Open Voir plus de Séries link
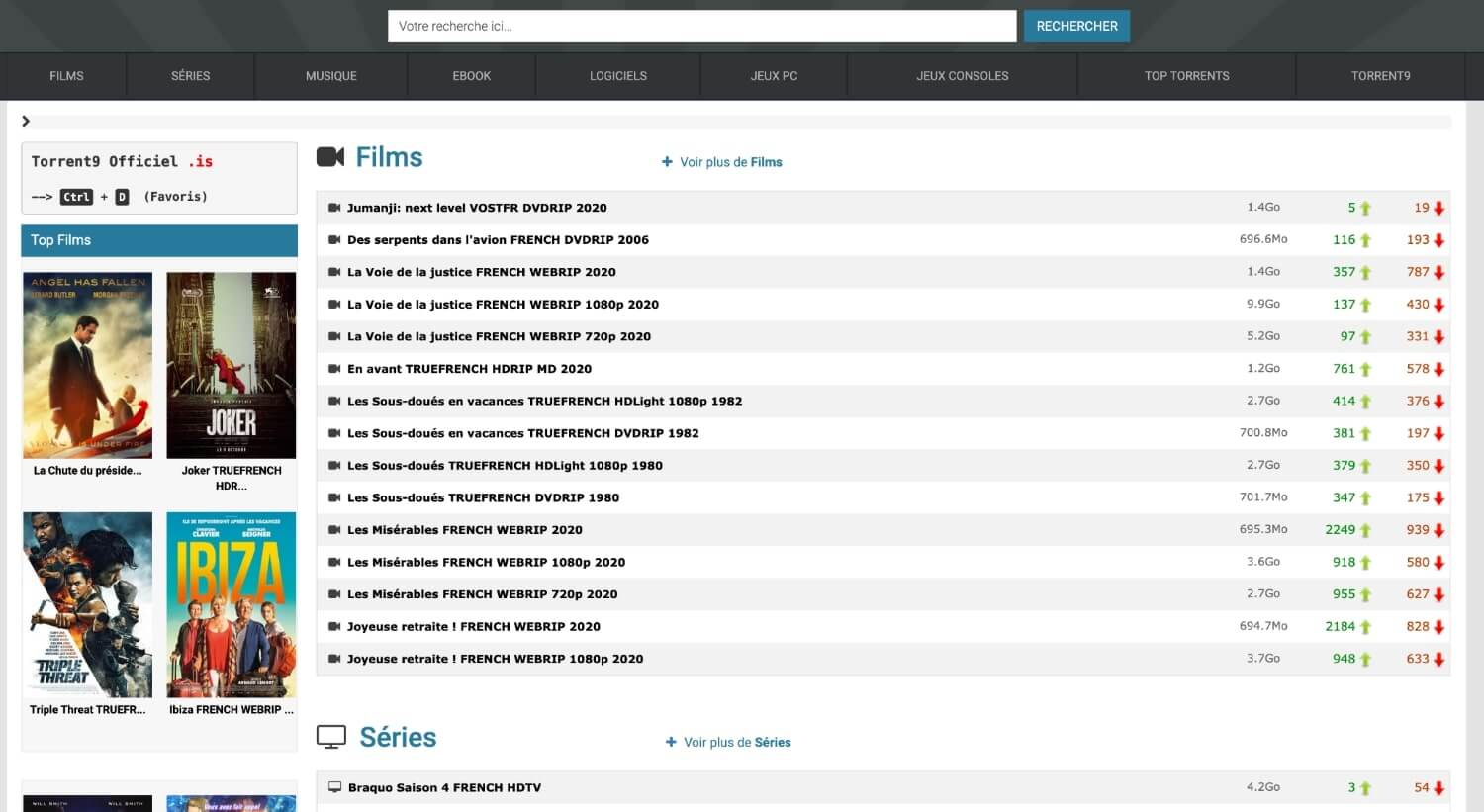This screenshot has width=1484, height=812. [737, 742]
